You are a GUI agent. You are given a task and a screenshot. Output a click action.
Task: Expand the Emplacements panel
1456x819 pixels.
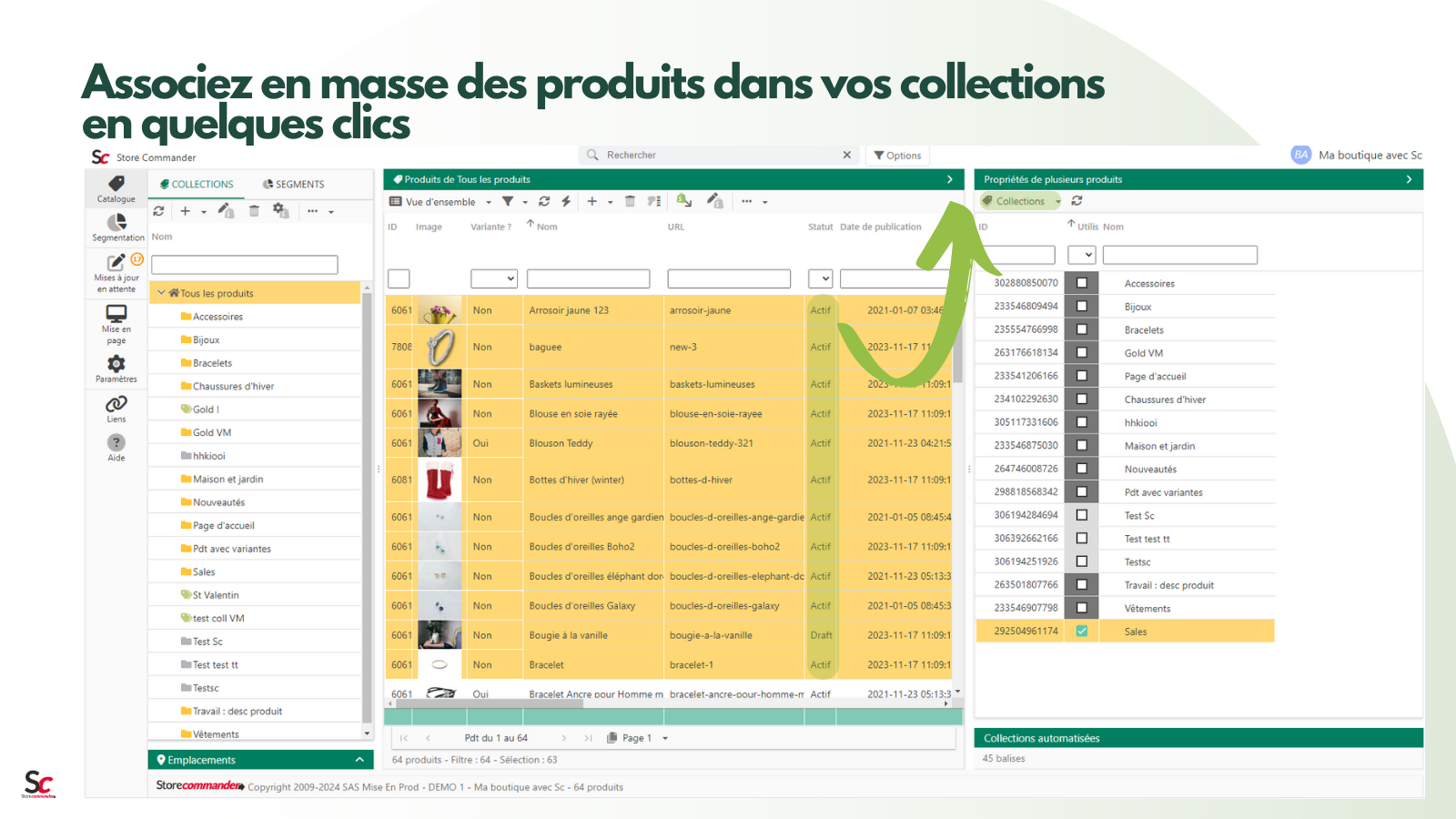359,760
